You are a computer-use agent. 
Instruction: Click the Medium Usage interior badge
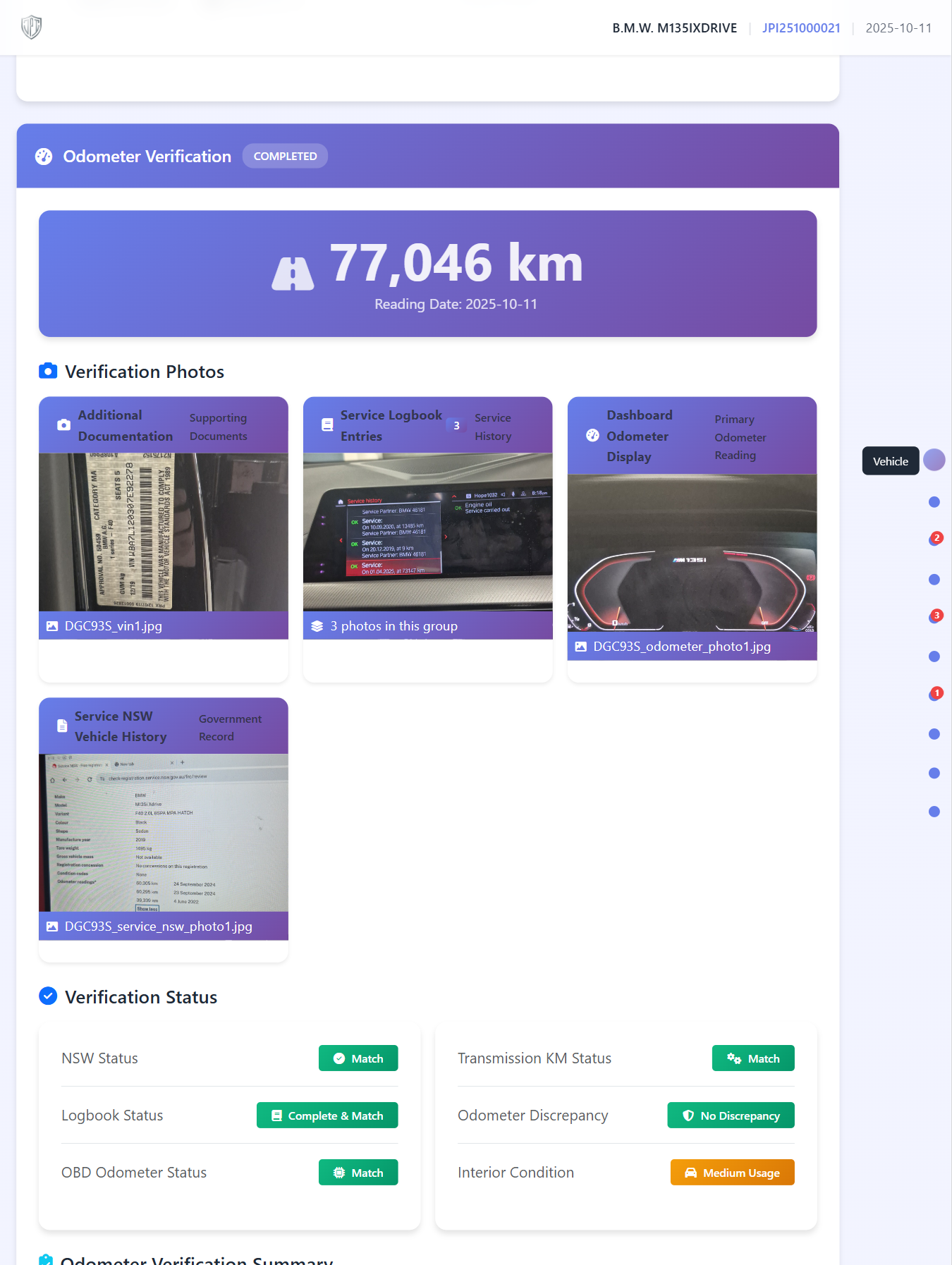(x=732, y=1173)
